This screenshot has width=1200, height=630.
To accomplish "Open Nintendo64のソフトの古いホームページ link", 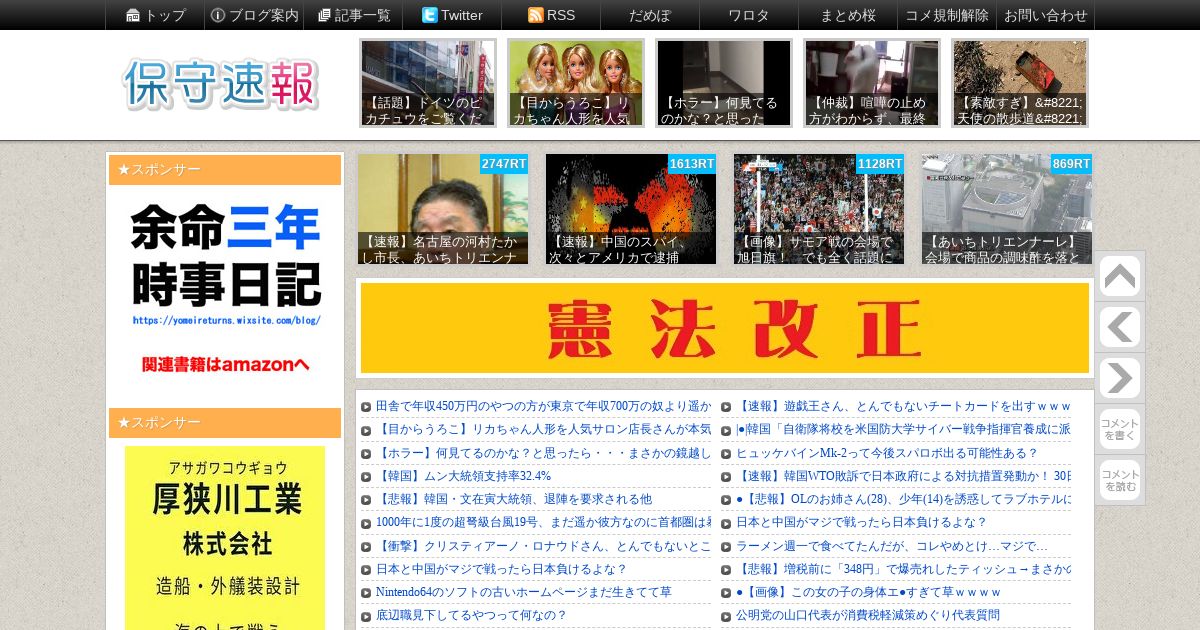I will click(x=524, y=592).
